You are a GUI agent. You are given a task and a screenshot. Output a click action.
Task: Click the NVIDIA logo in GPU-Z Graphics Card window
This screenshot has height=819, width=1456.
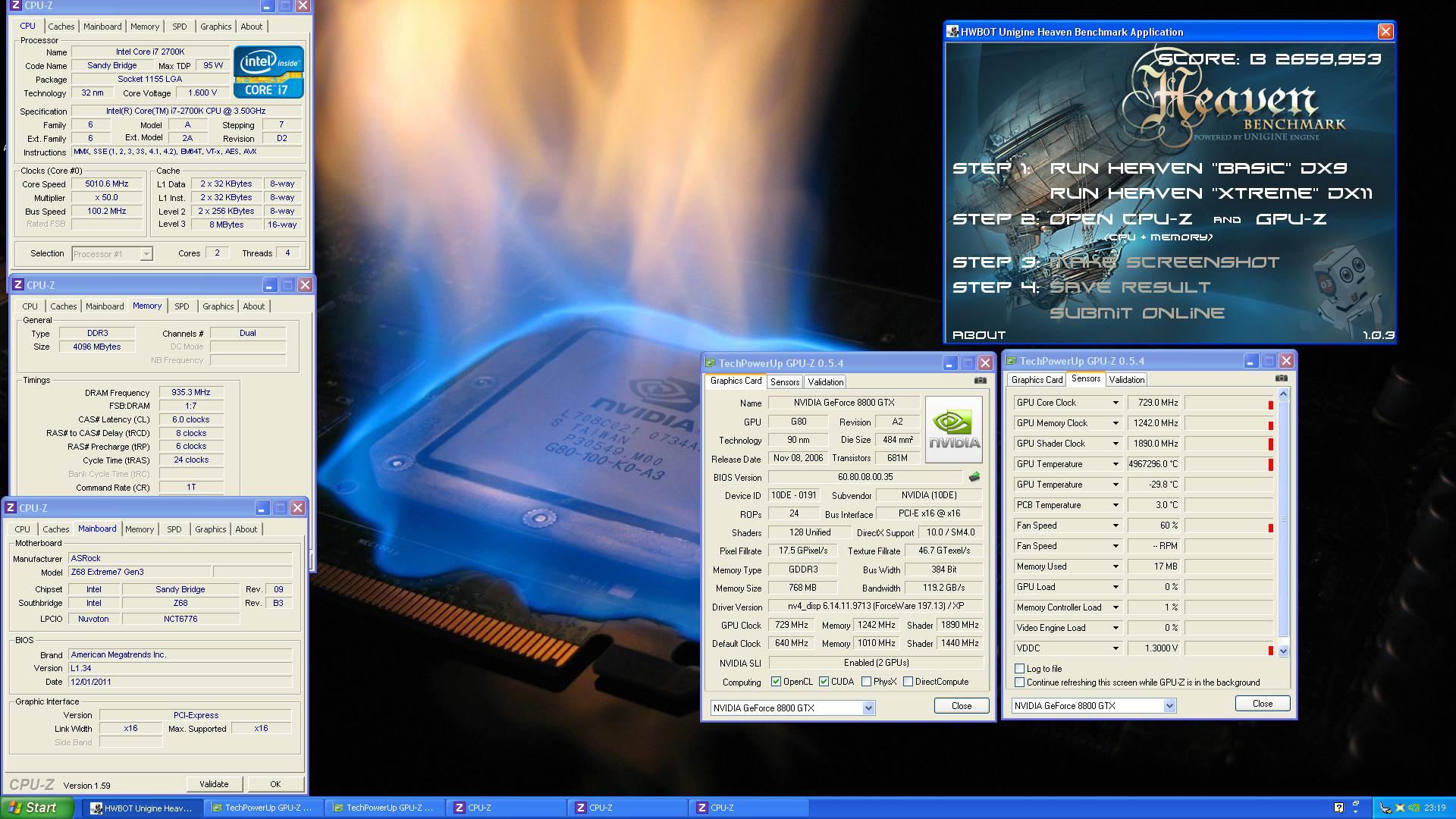(x=953, y=429)
